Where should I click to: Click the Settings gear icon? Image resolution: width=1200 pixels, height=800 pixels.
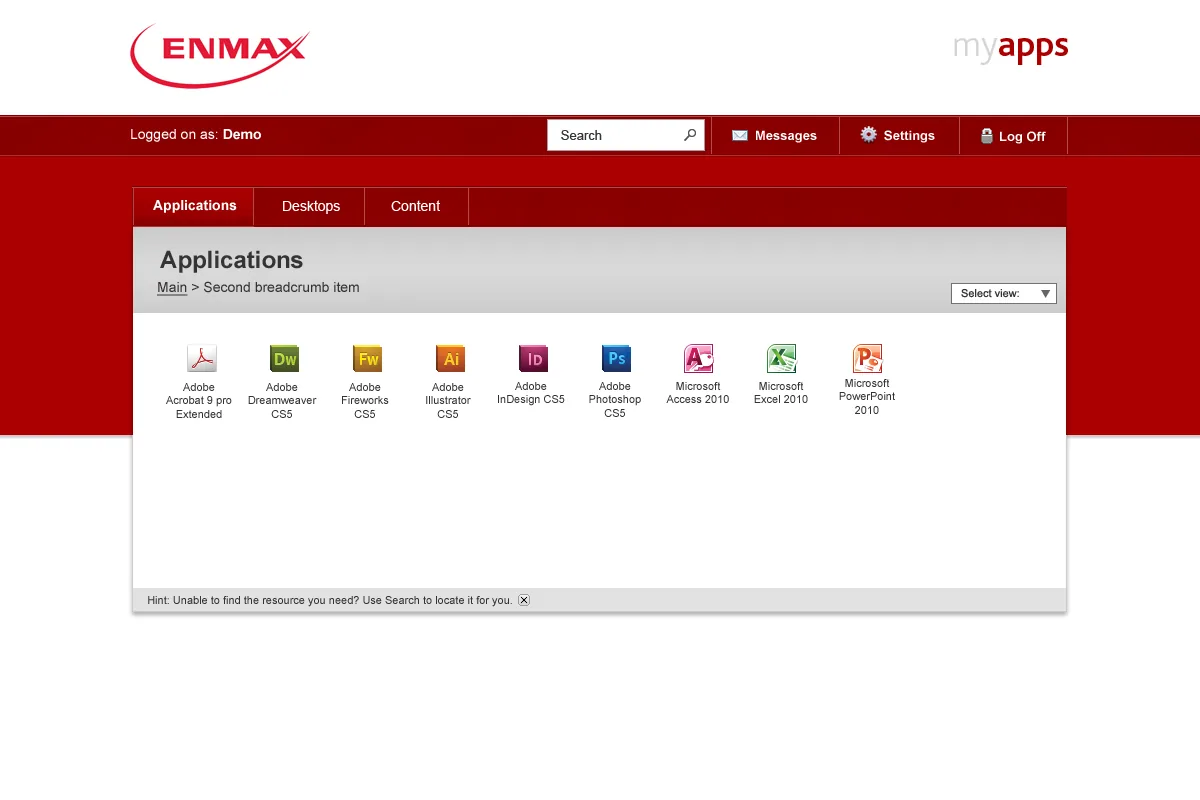tap(868, 134)
